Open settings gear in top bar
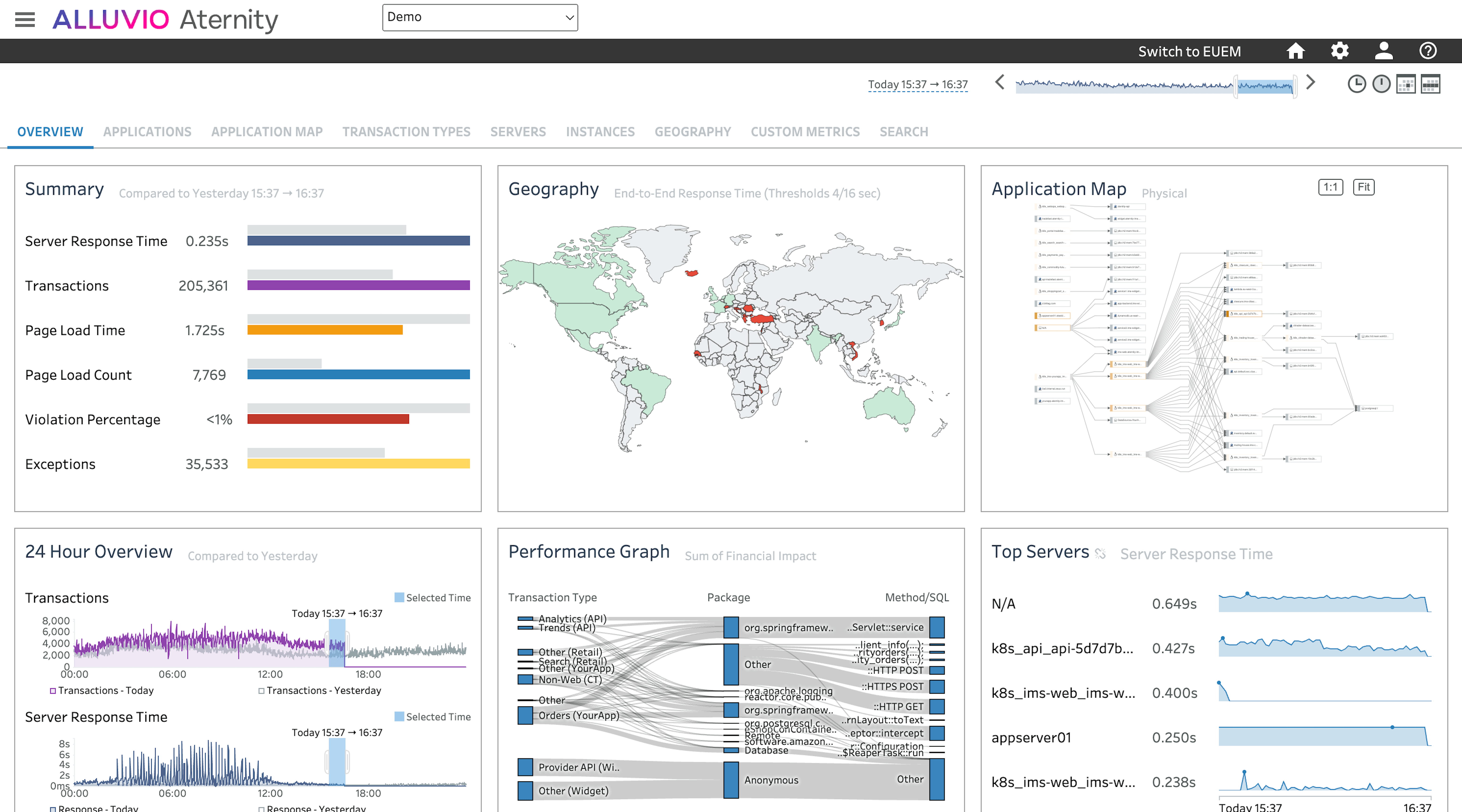 (1339, 51)
